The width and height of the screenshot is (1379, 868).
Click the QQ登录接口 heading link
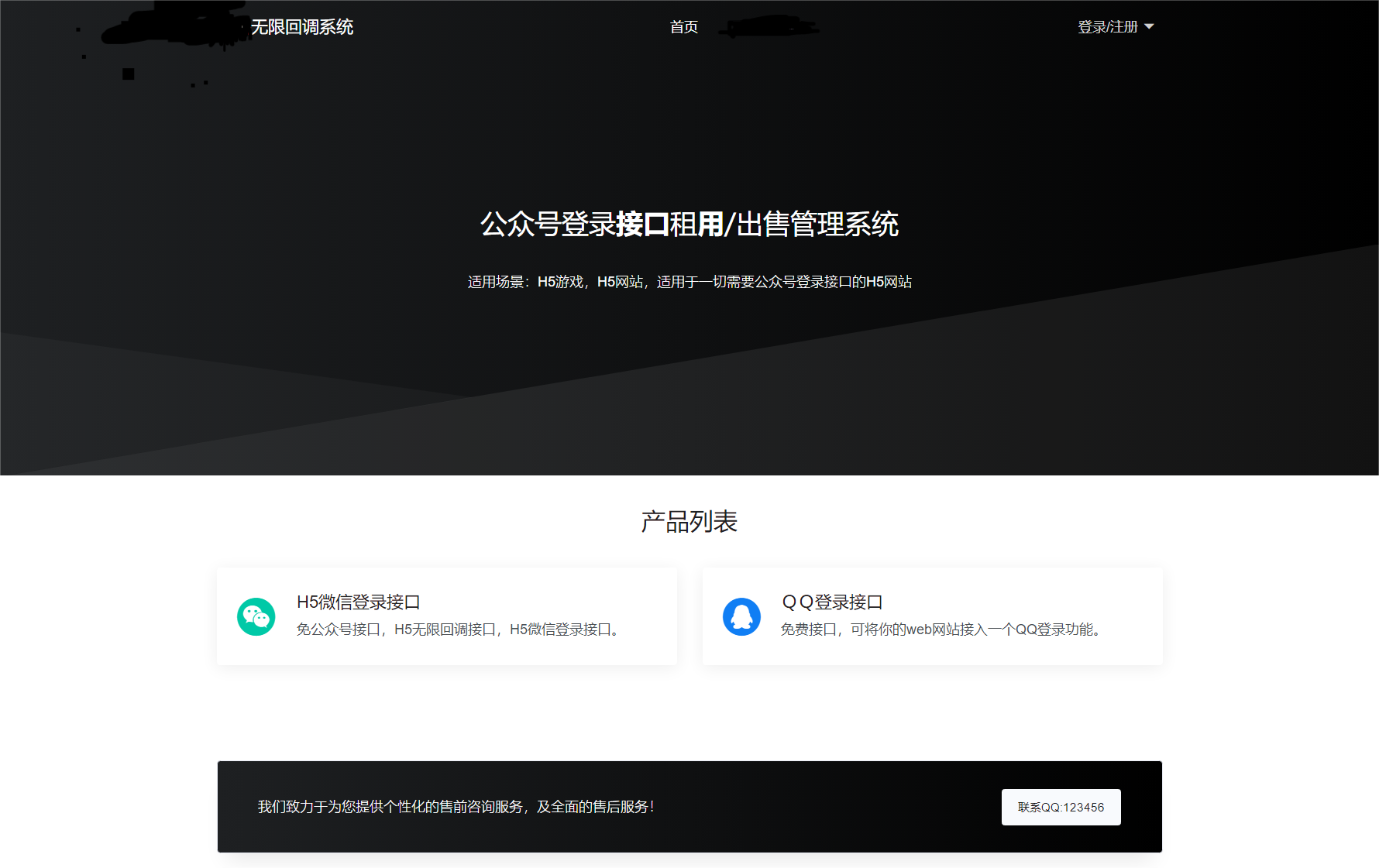point(831,602)
